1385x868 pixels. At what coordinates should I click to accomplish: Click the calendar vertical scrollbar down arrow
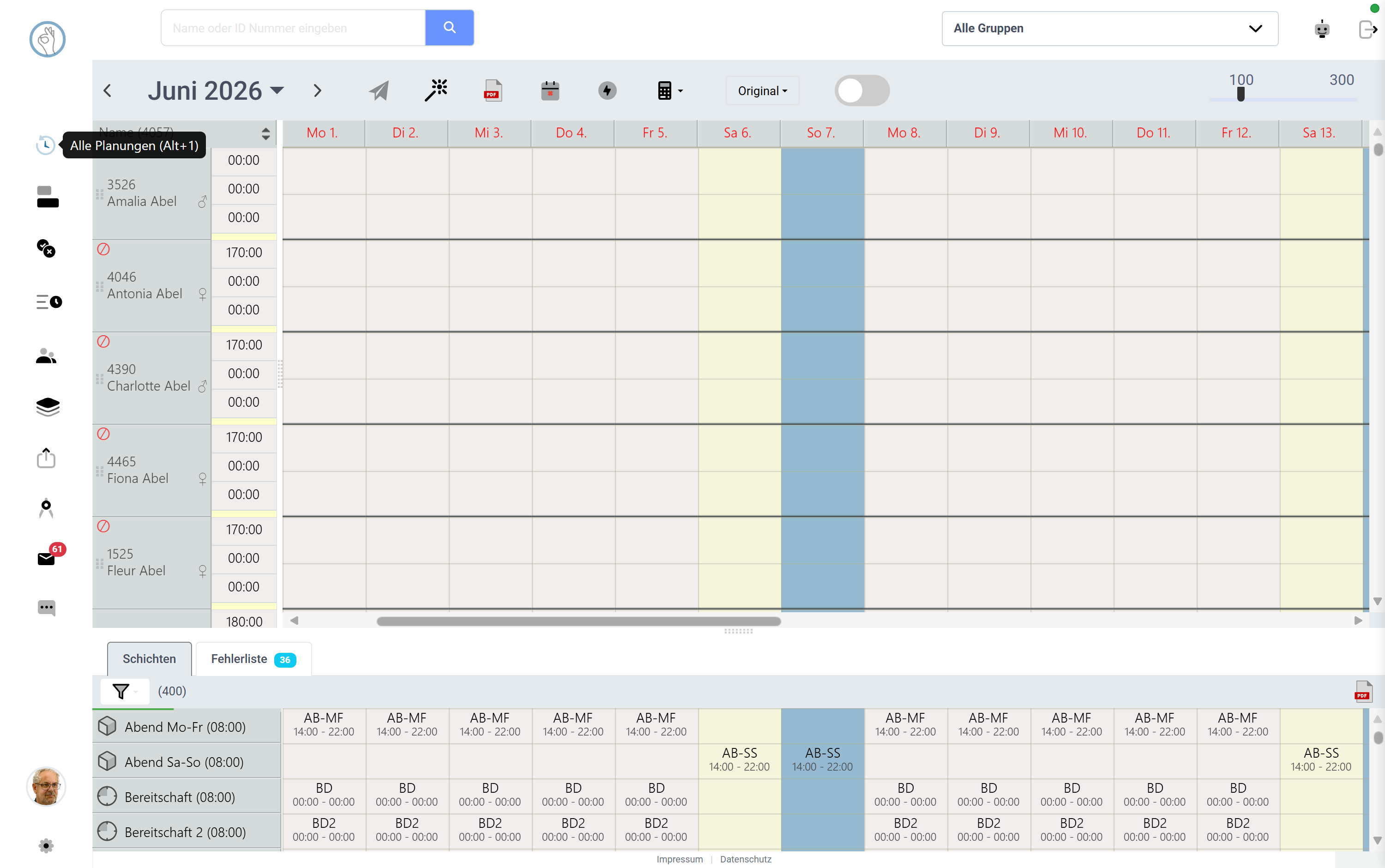pos(1377,602)
